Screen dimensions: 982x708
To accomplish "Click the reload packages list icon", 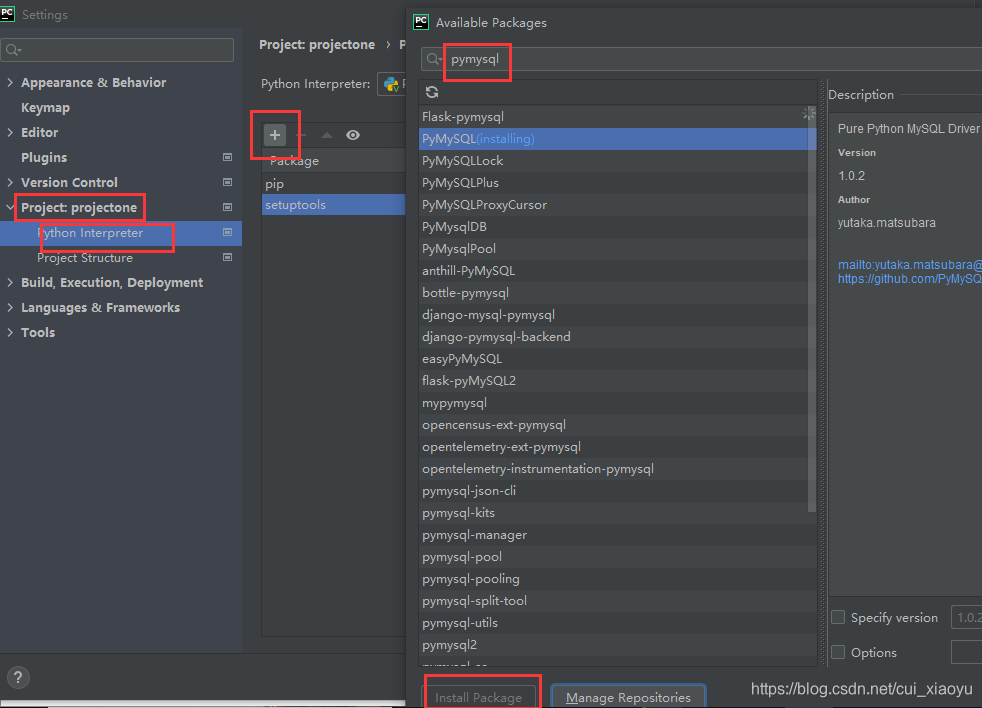I will tap(432, 92).
